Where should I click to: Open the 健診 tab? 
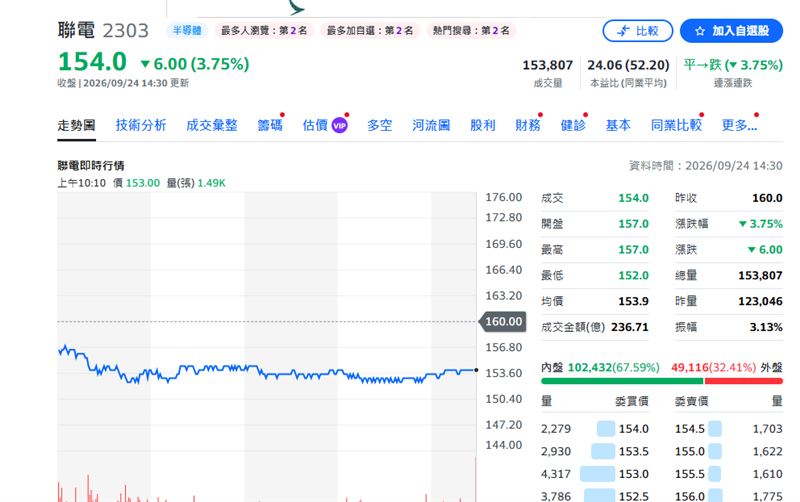(573, 126)
